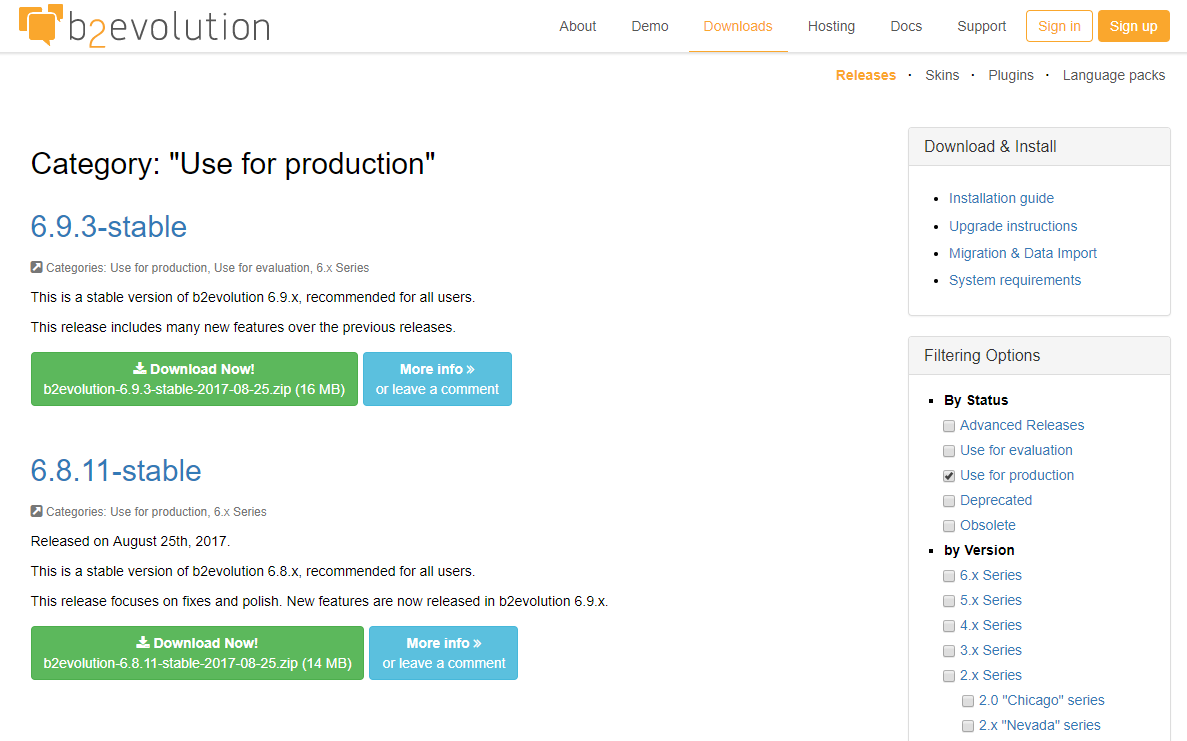
Task: Open the System requirements link
Action: click(x=1014, y=280)
